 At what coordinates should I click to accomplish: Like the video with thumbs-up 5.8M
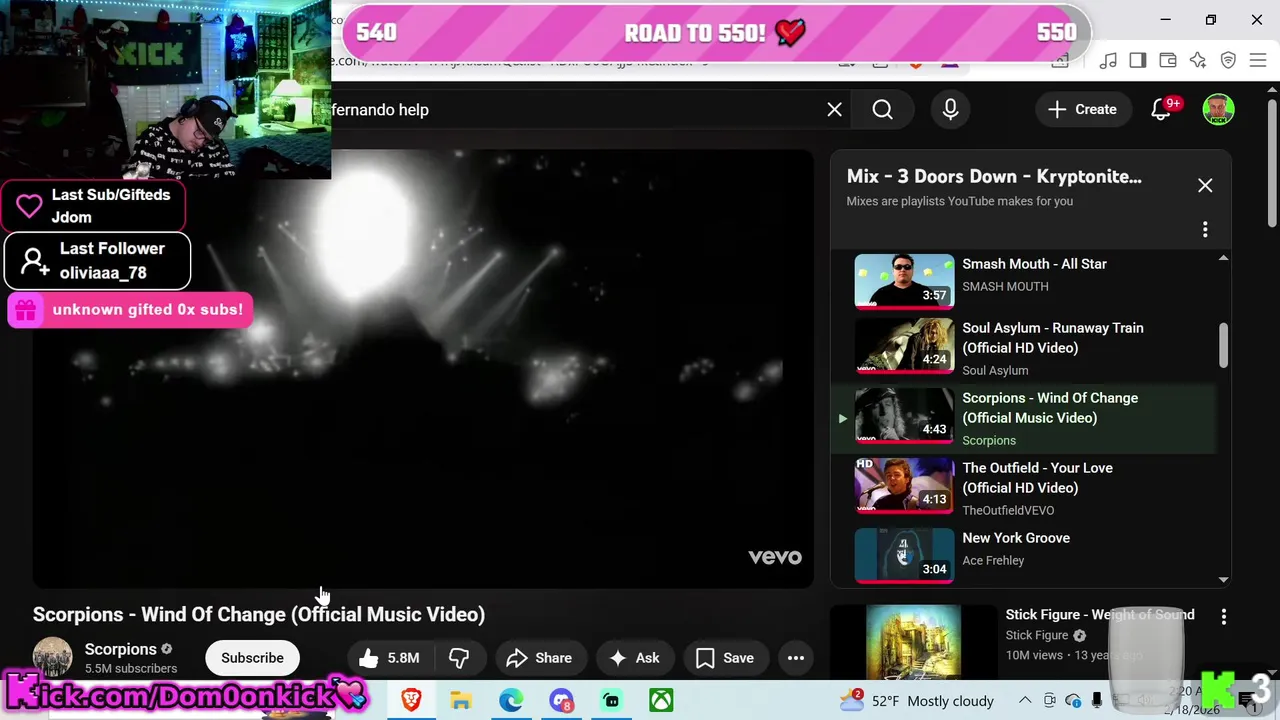click(x=389, y=658)
